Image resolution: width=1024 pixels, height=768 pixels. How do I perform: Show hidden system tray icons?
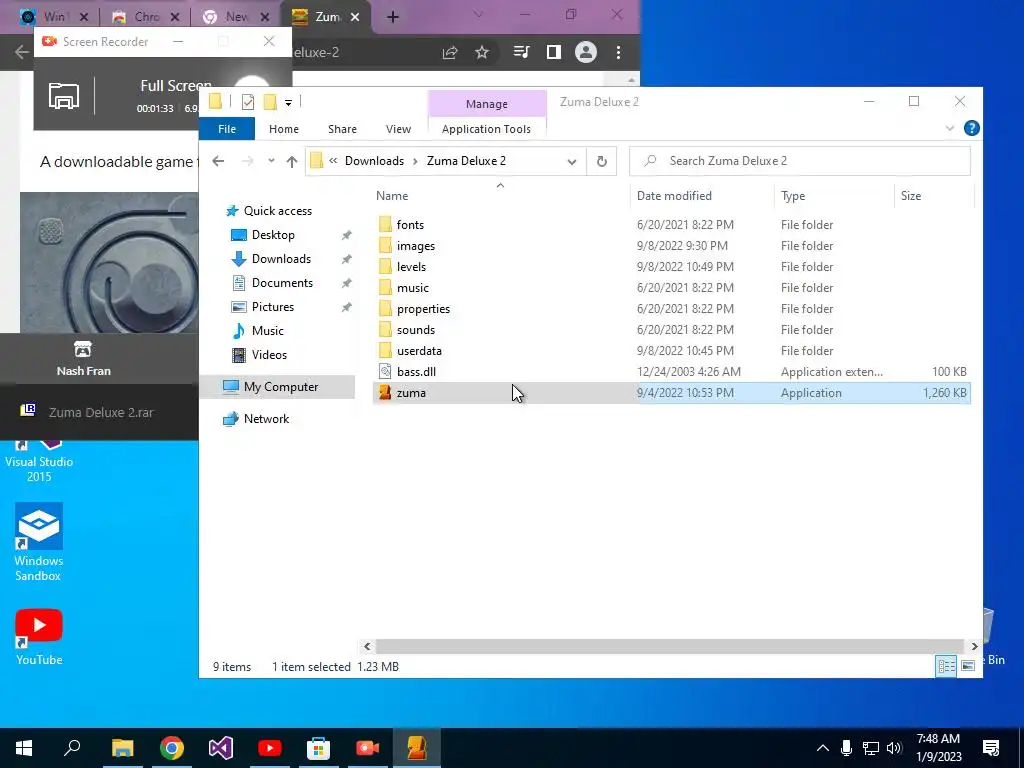tap(822, 748)
